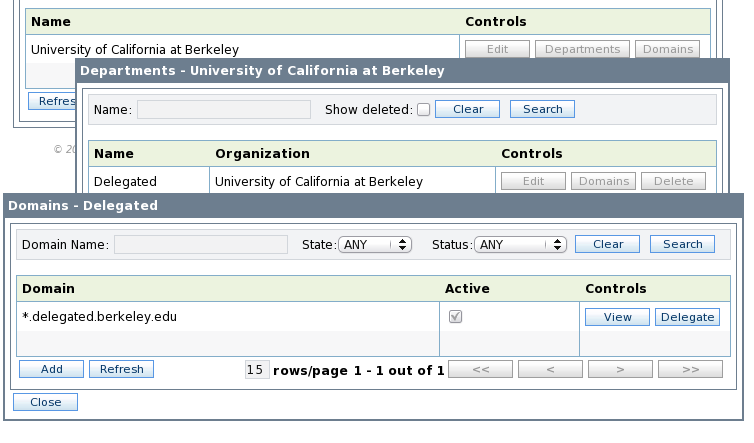Click the partly hidden Refresh button in background window
Image resolution: width=754 pixels, height=443 pixels.
(x=52, y=101)
